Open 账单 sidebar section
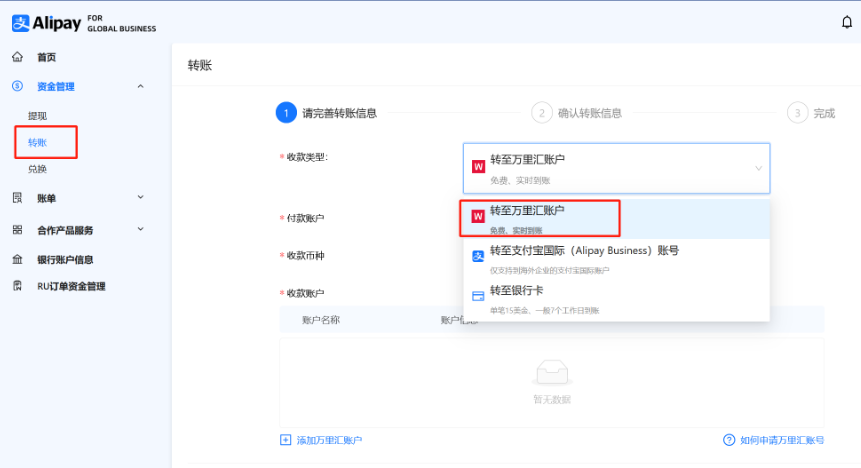 click(47, 198)
